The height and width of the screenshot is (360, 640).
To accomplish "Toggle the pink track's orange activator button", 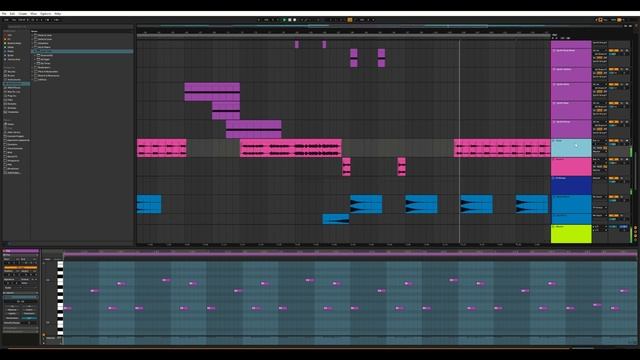I will click(x=613, y=160).
